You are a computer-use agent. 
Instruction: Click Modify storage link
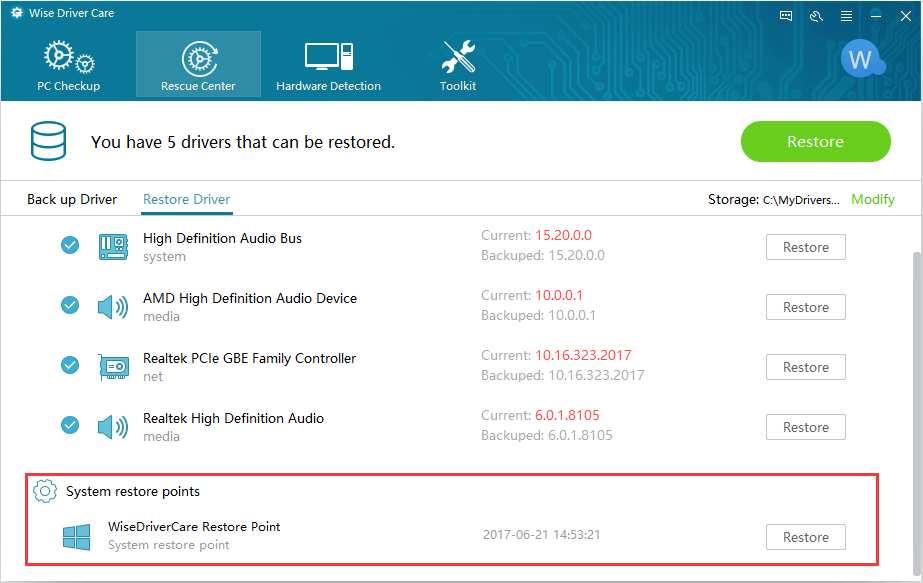click(x=873, y=200)
